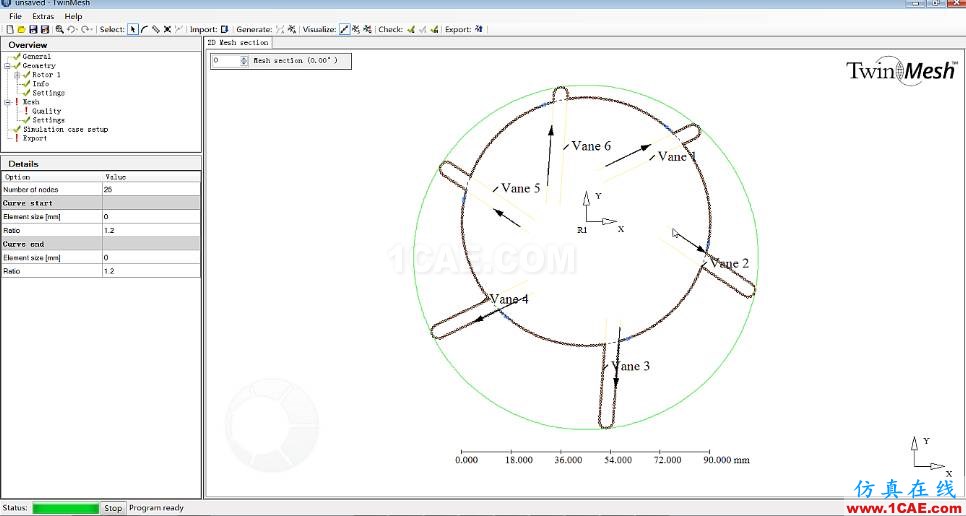Open the Help menu

pos(73,16)
